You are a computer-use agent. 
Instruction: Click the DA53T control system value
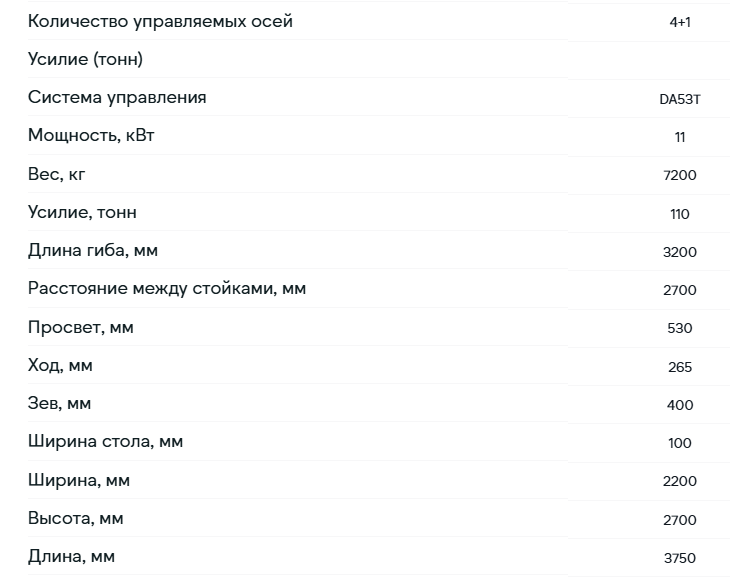coord(680,99)
